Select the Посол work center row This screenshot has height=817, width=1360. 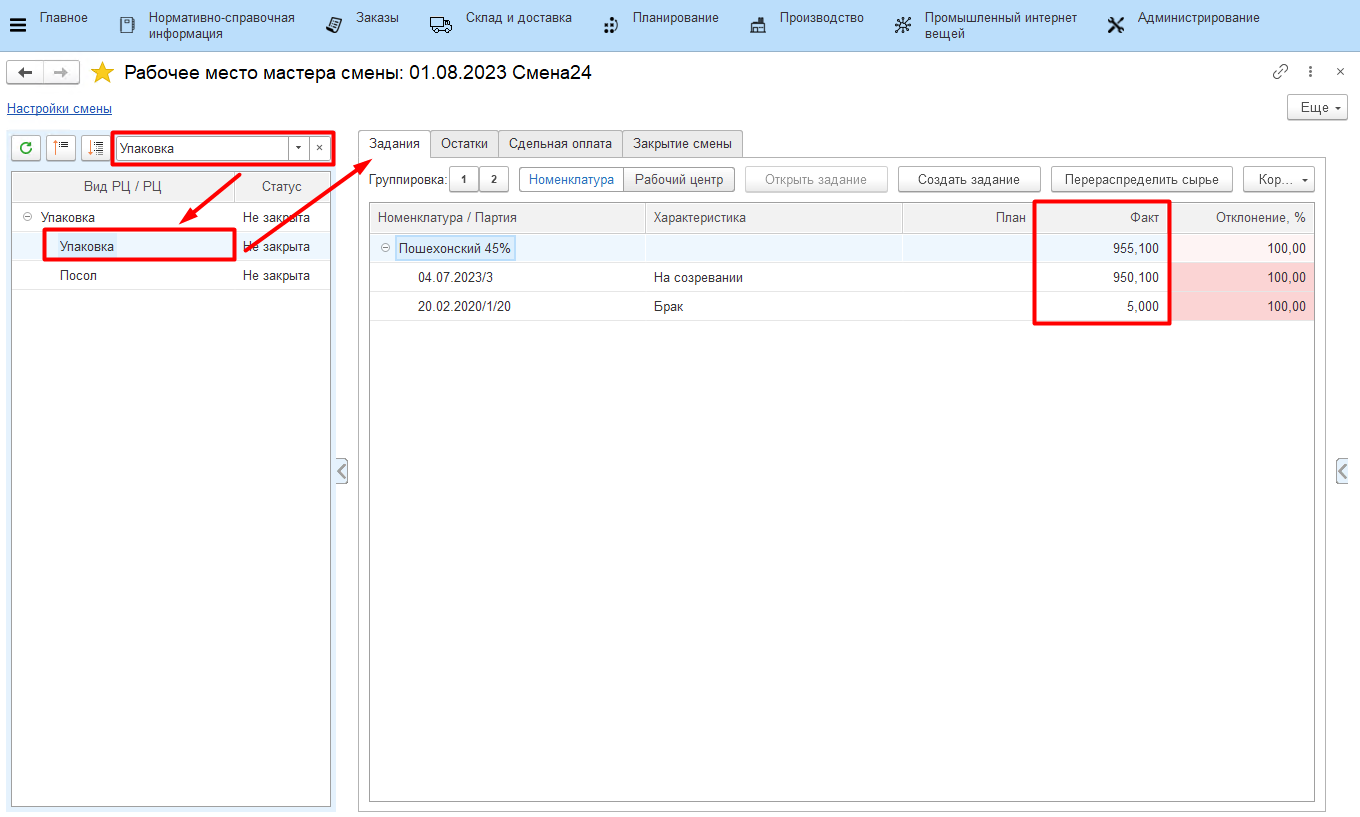(x=78, y=276)
